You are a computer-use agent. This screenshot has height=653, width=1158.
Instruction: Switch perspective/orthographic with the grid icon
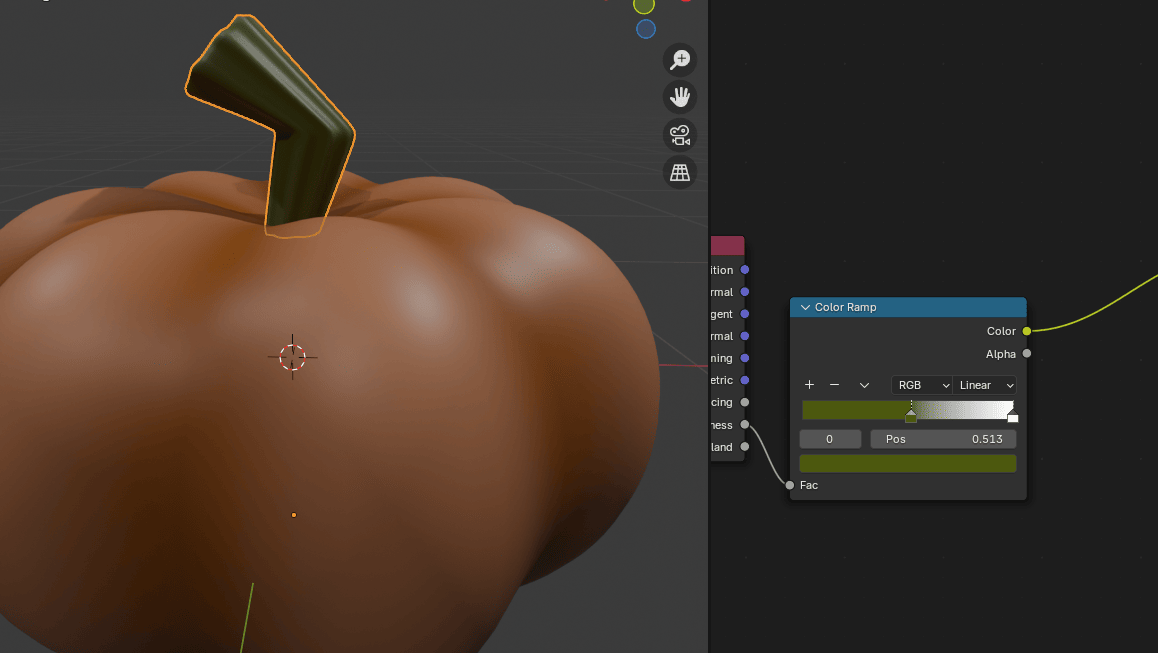[x=680, y=173]
